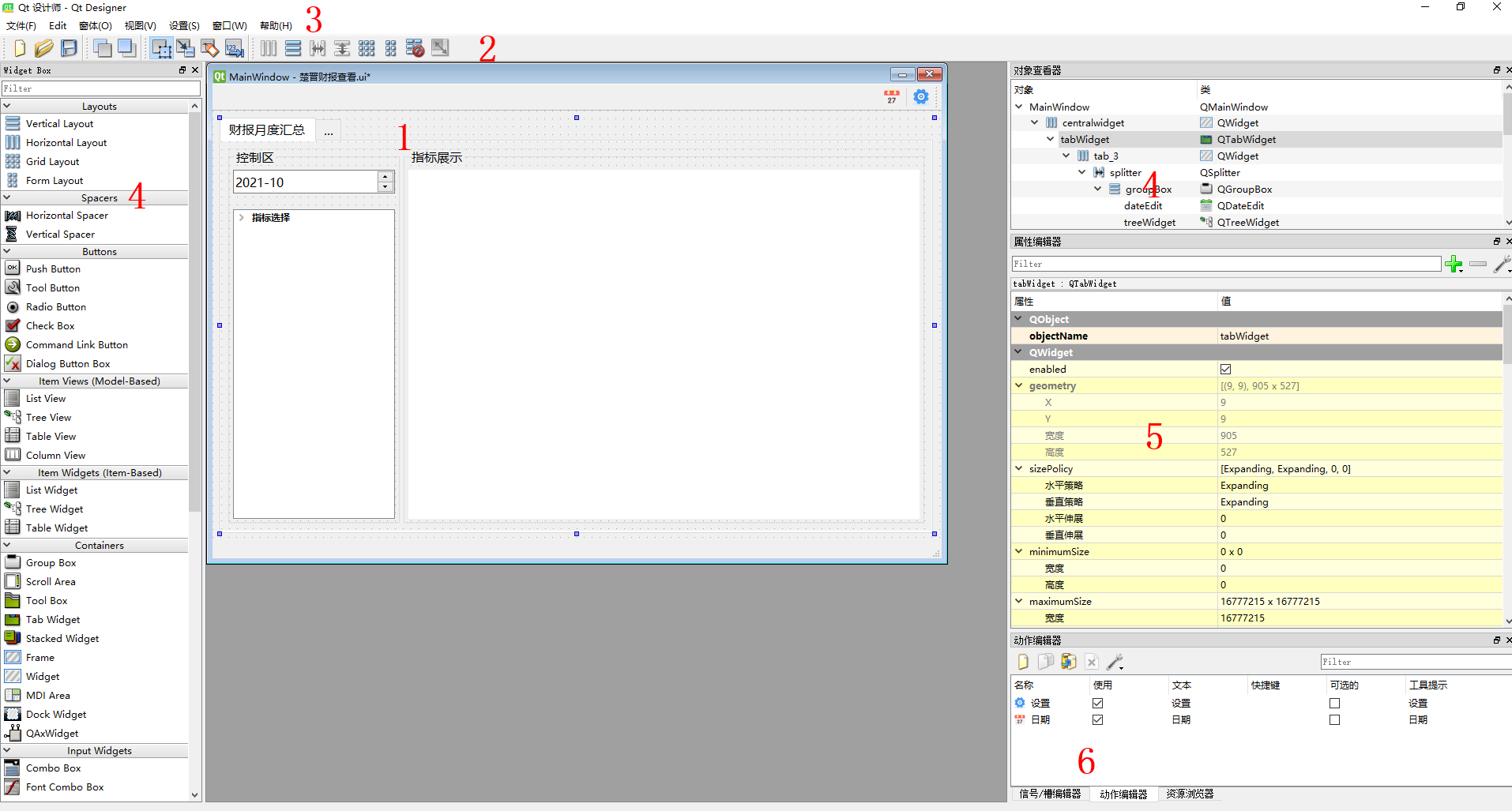Apply Lay Out Horizontally in Splitter icon
The height and width of the screenshot is (811, 1512).
click(318, 48)
